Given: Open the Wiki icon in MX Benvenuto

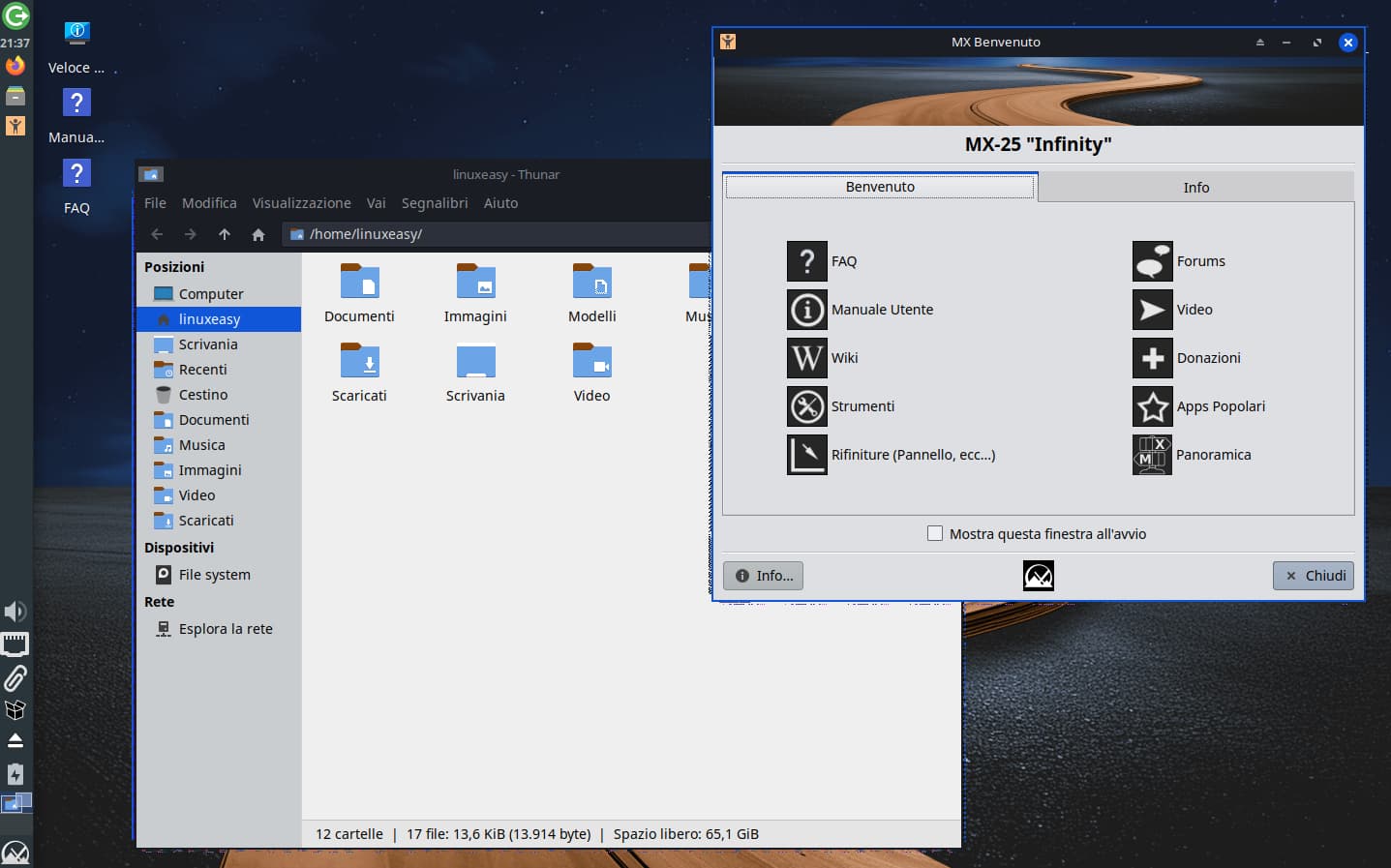Looking at the screenshot, I should click(807, 358).
